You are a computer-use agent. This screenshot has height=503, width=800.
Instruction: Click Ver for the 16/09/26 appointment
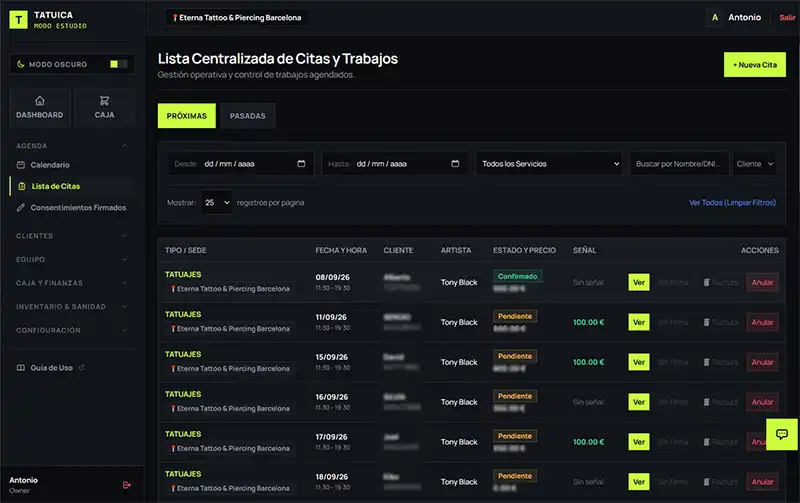(x=639, y=402)
